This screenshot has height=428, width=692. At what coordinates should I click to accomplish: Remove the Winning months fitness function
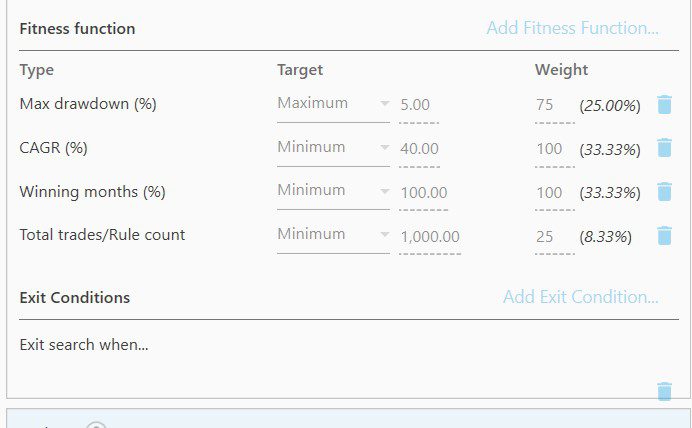664,192
